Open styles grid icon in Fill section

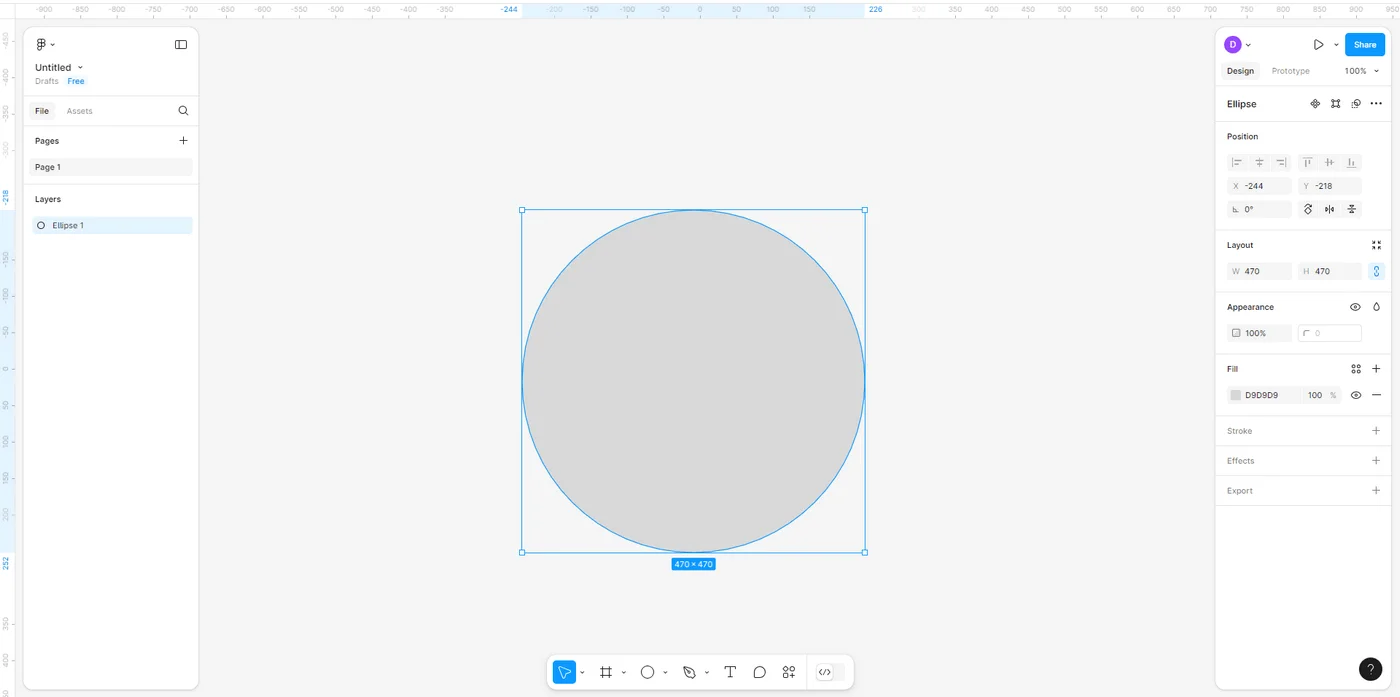(x=1356, y=369)
